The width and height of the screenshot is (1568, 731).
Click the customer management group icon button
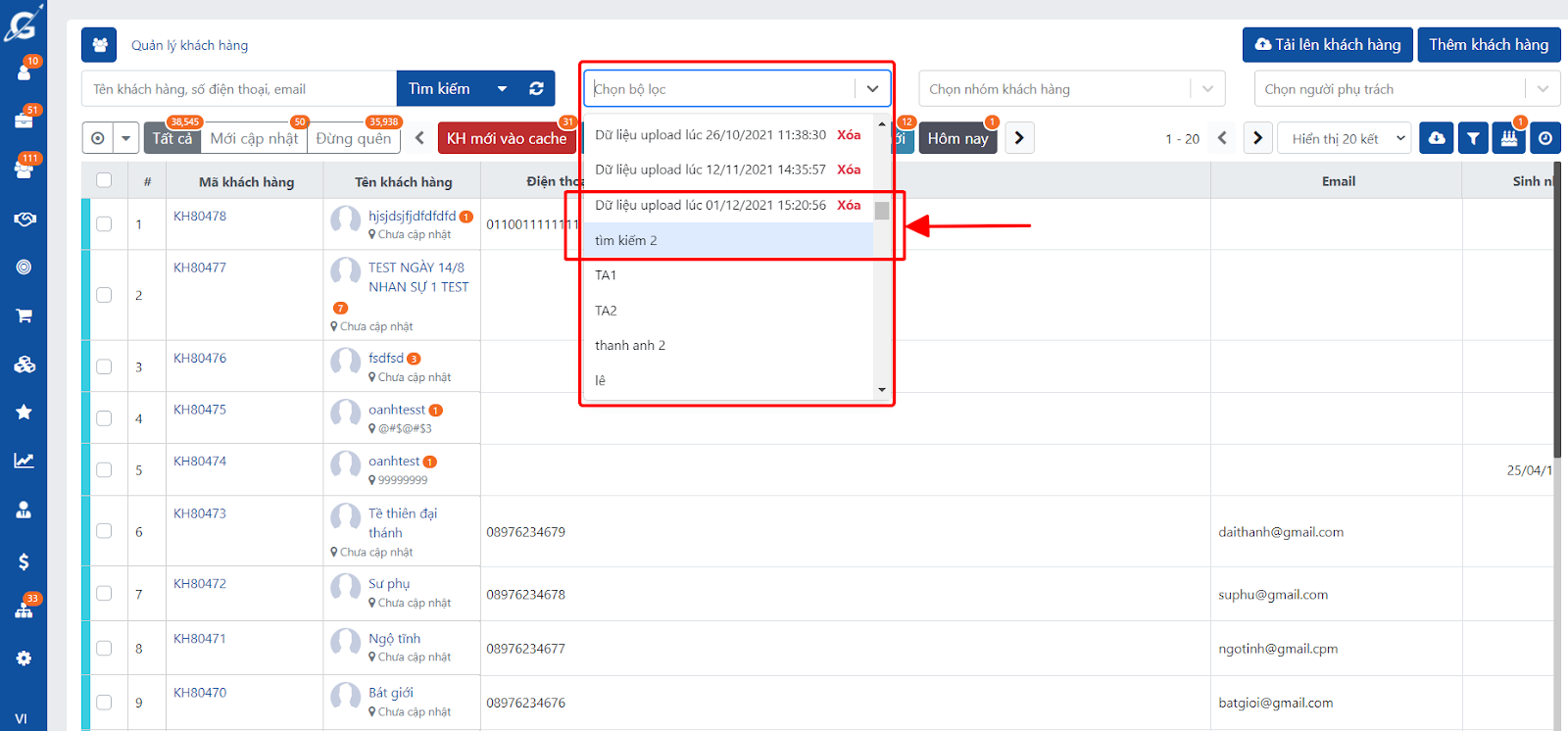pos(98,45)
